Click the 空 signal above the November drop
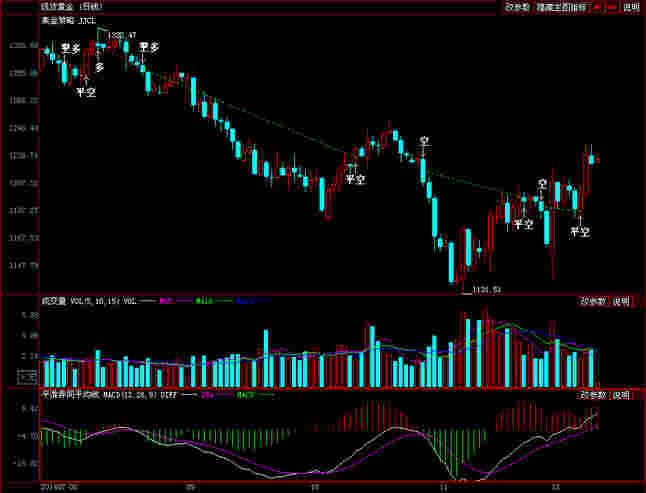 click(424, 142)
